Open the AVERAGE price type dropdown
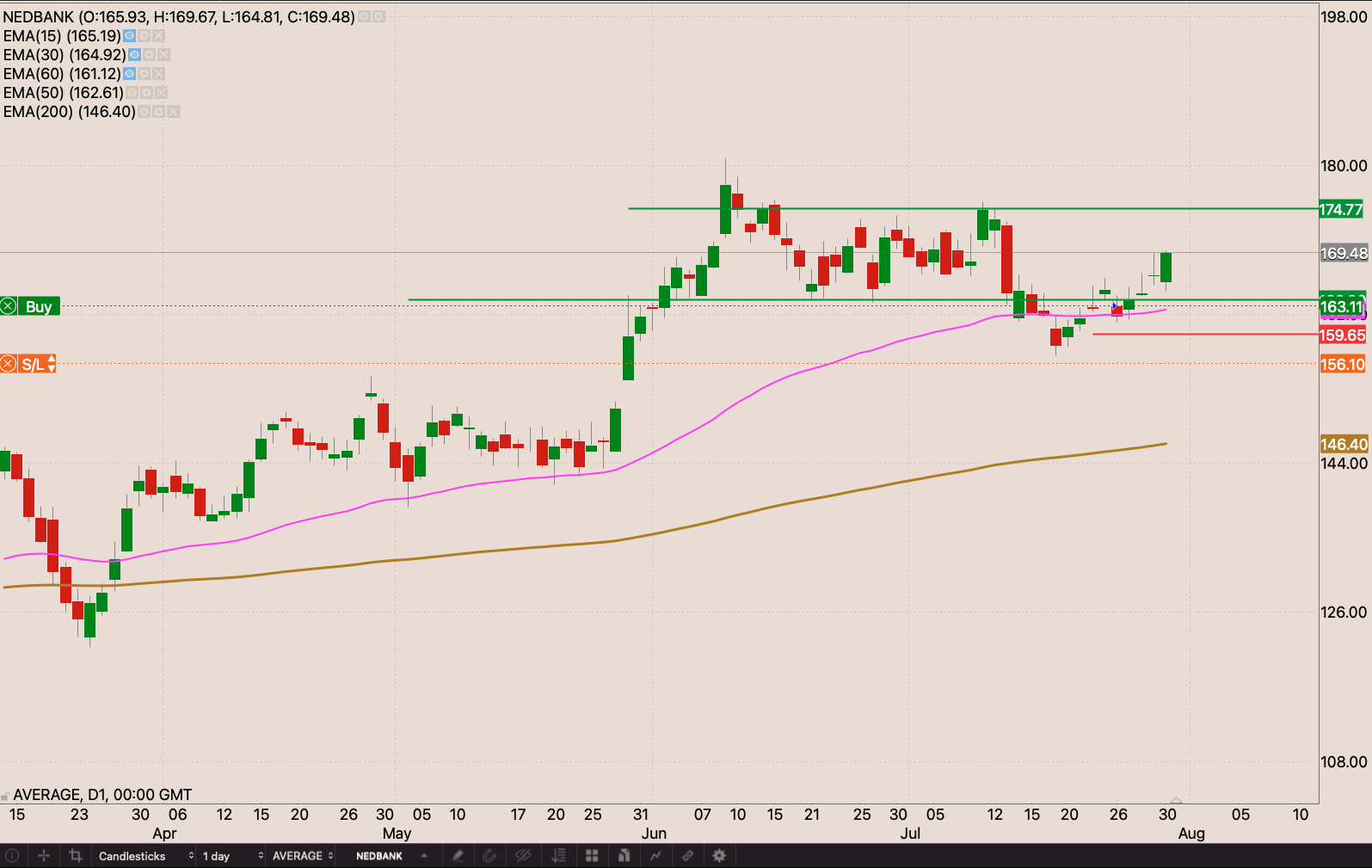 303,856
